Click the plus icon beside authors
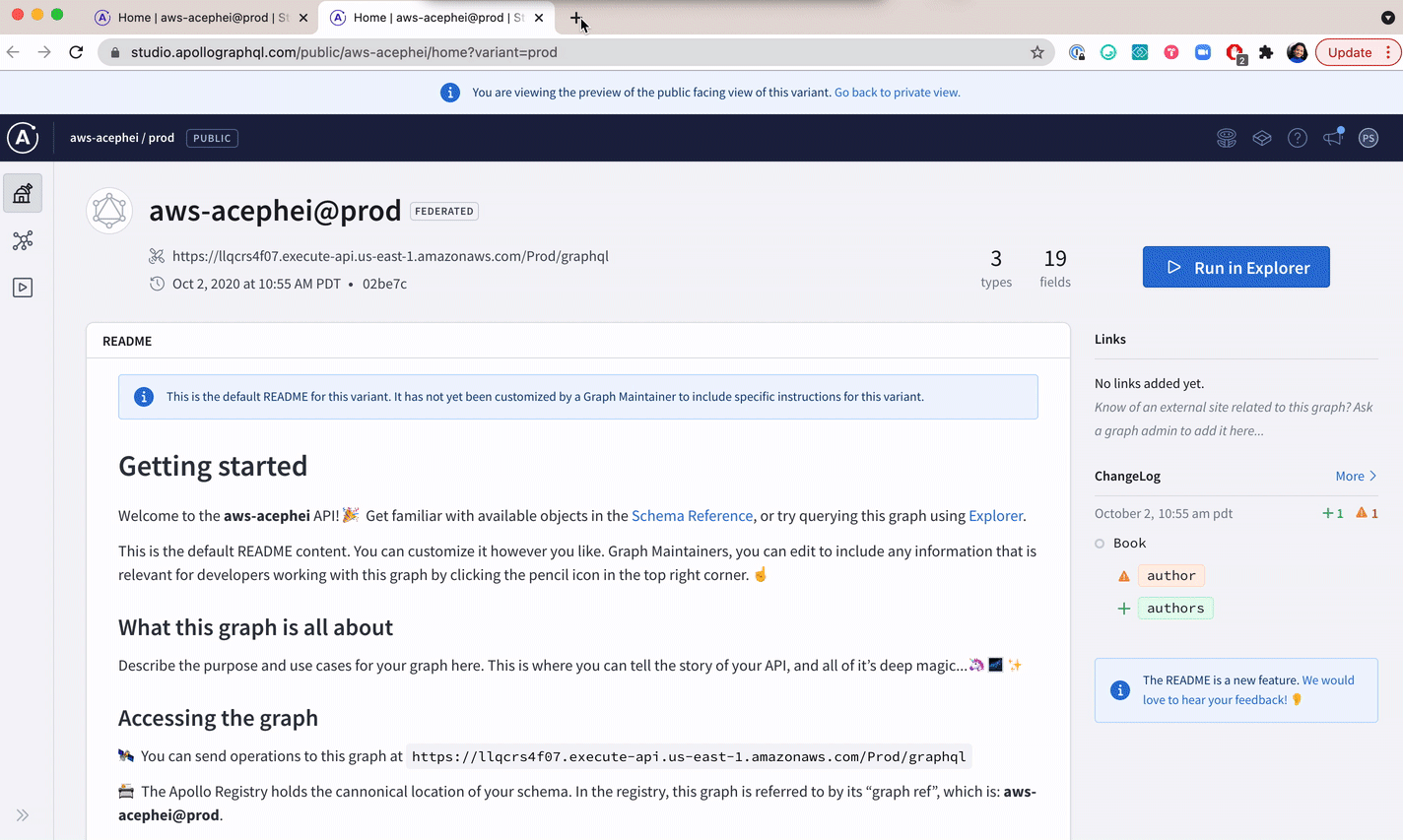Image resolution: width=1403 pixels, height=840 pixels. tap(1123, 609)
